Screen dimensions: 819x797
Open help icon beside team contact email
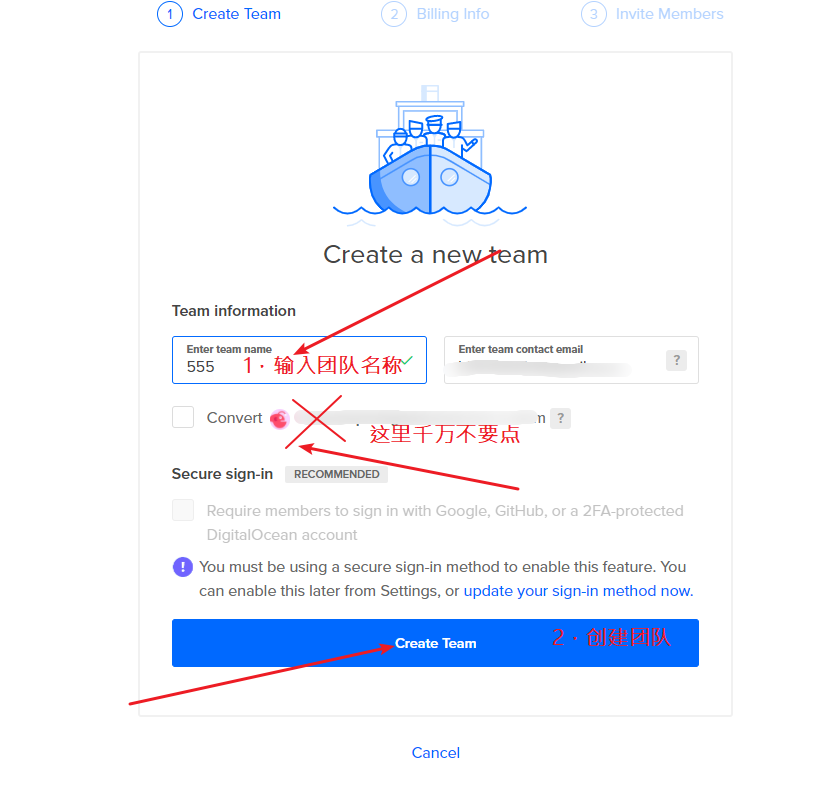coord(676,360)
